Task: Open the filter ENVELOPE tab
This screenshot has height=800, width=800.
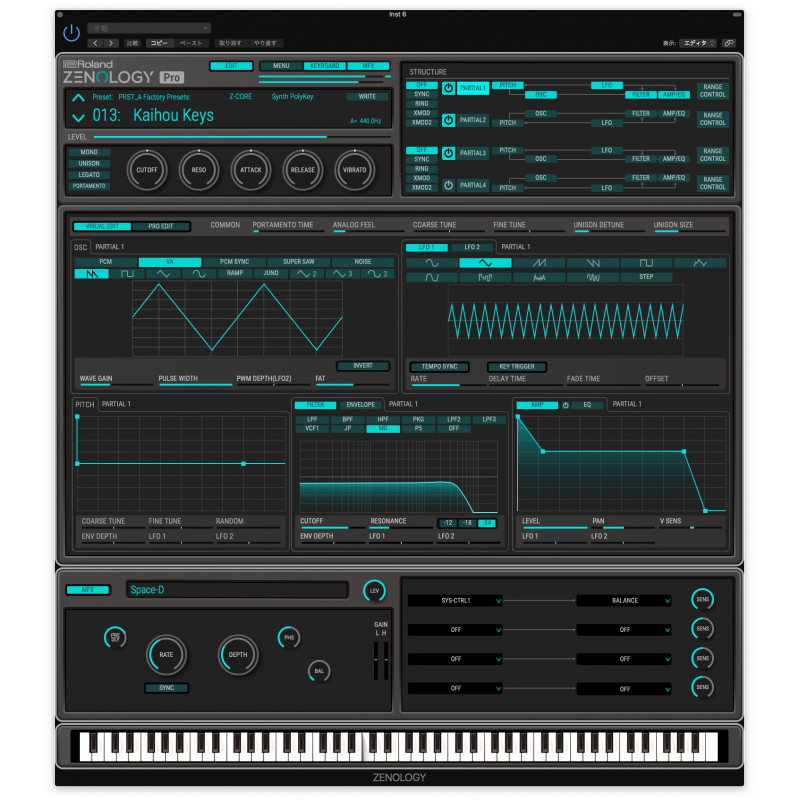Action: point(360,405)
